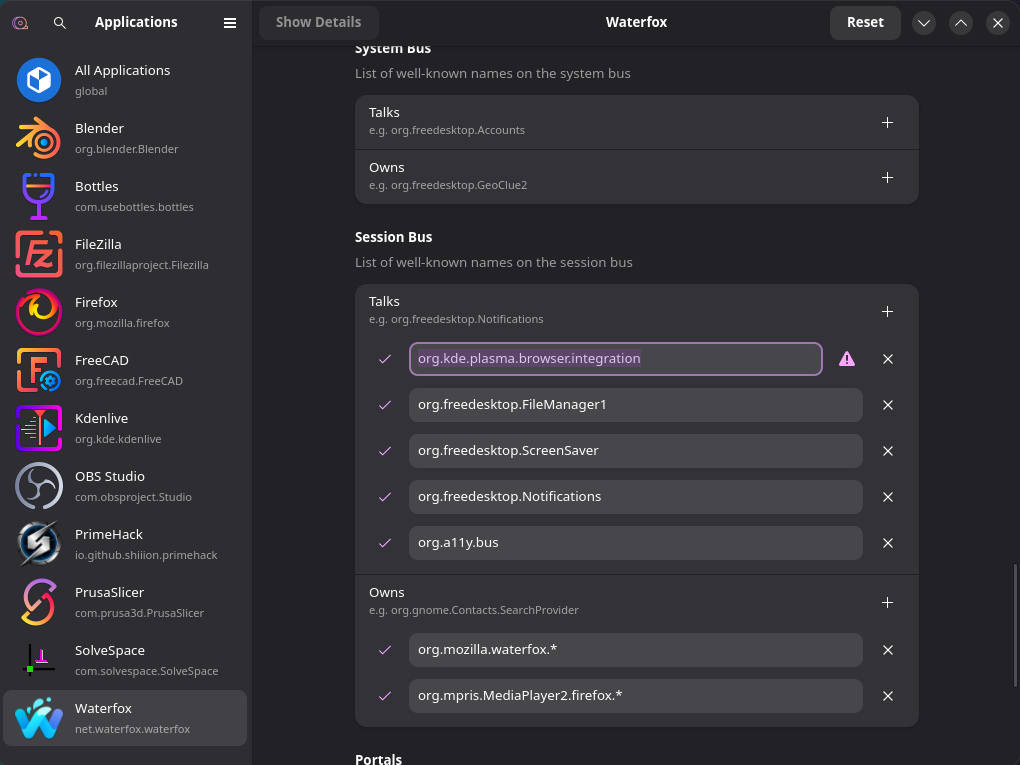1020x765 pixels.
Task: Select SolveSpace in the application list
Action: click(x=125, y=660)
